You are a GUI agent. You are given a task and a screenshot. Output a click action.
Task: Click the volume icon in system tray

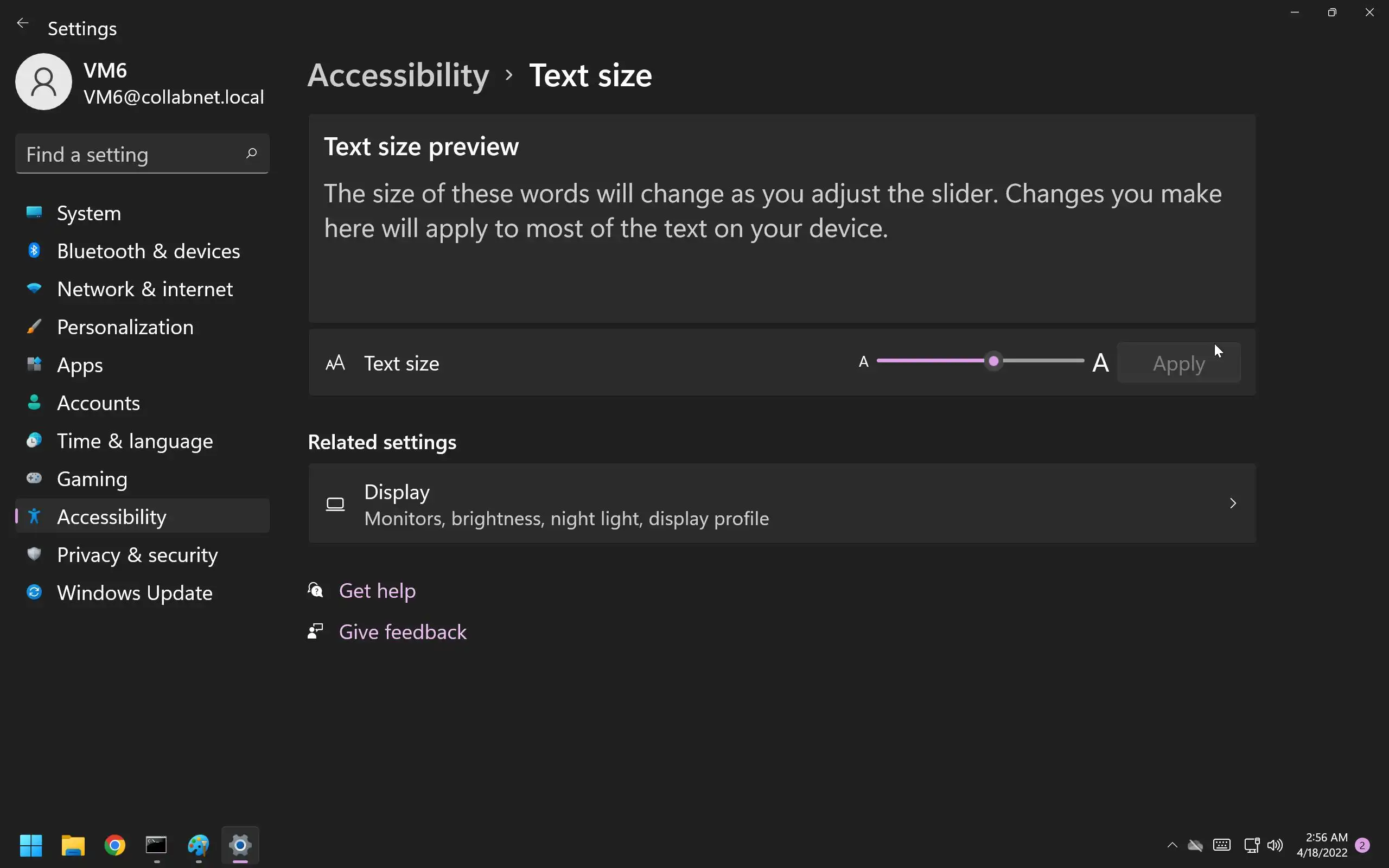pyautogui.click(x=1275, y=845)
